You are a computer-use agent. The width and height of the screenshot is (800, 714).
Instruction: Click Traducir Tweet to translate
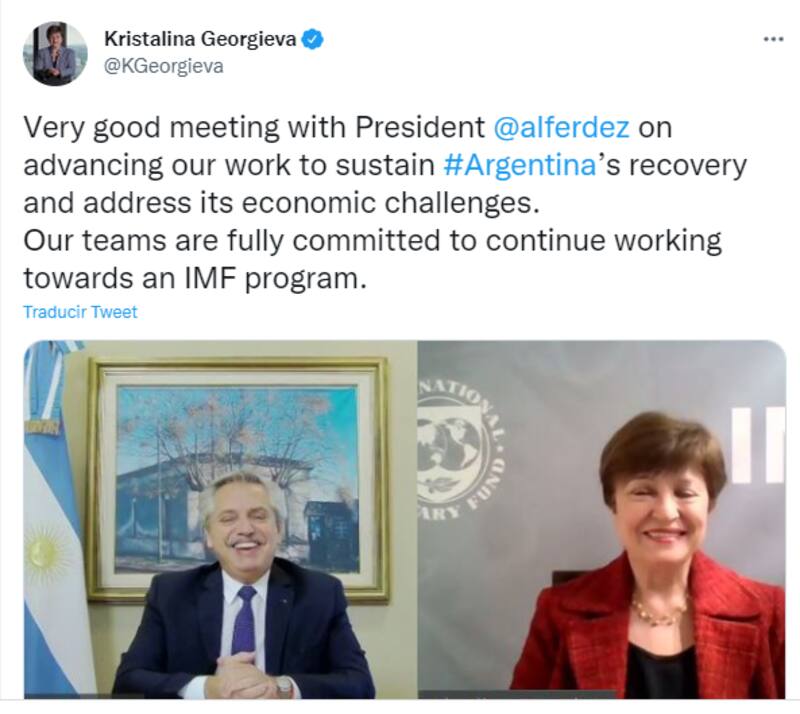coord(81,312)
